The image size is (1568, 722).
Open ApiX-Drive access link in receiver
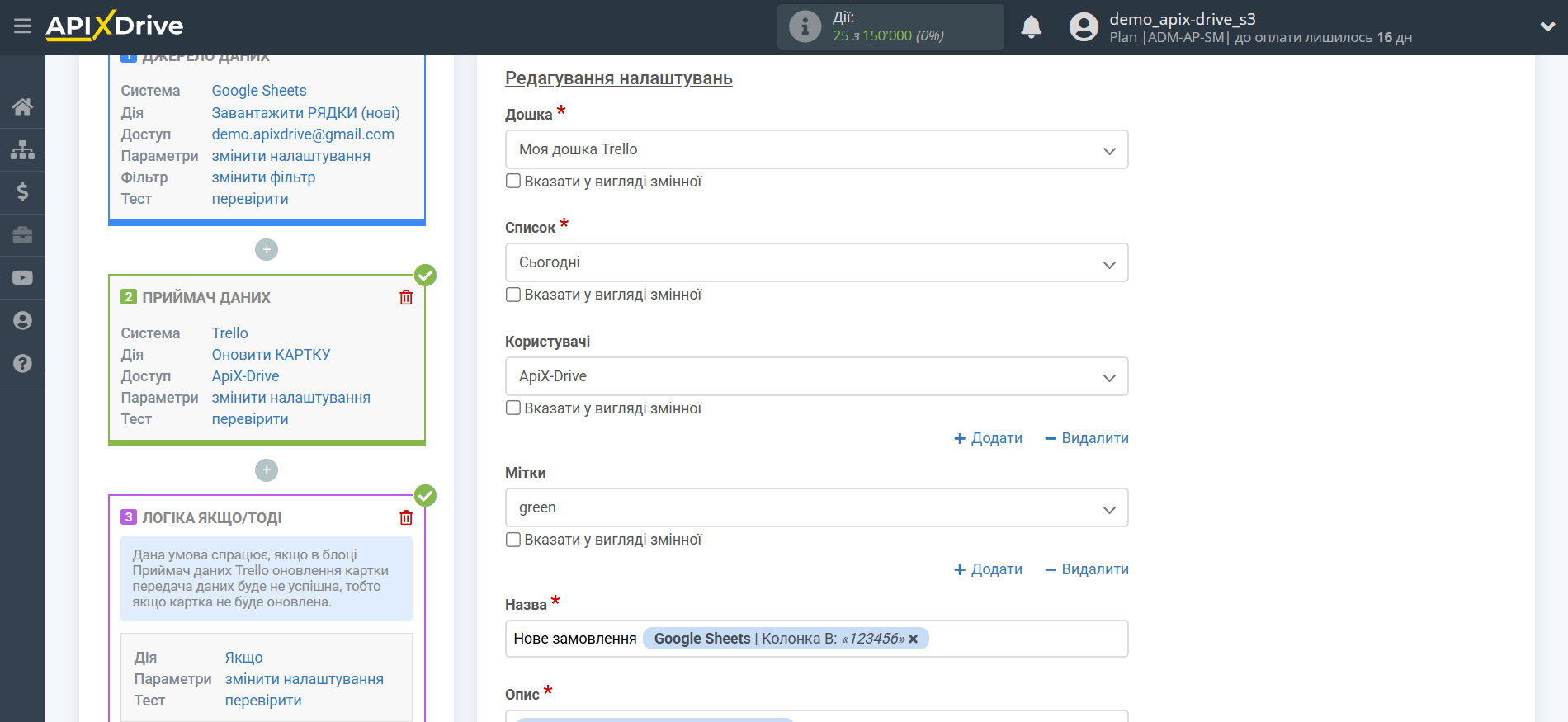pyautogui.click(x=245, y=376)
